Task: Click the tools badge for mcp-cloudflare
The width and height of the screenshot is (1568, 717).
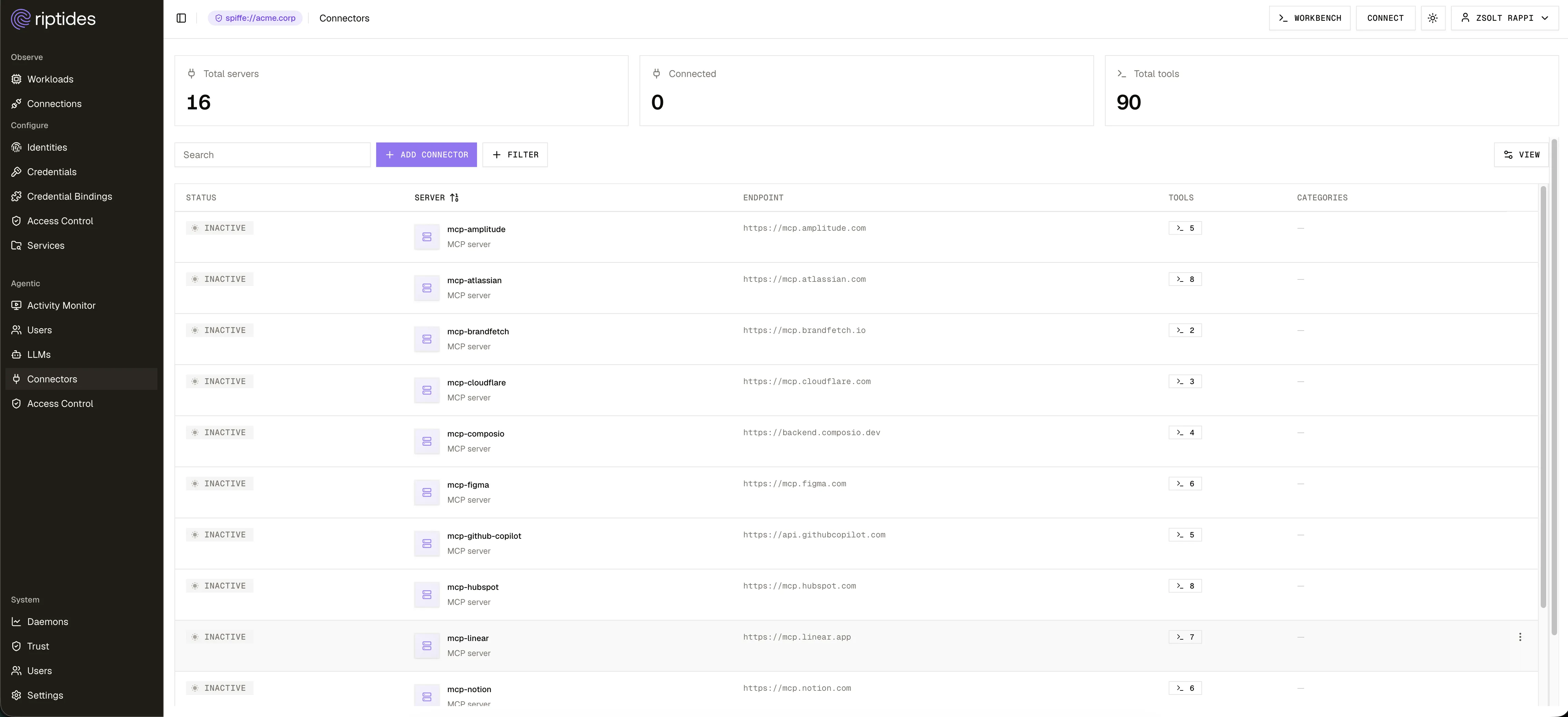Action: click(x=1185, y=382)
